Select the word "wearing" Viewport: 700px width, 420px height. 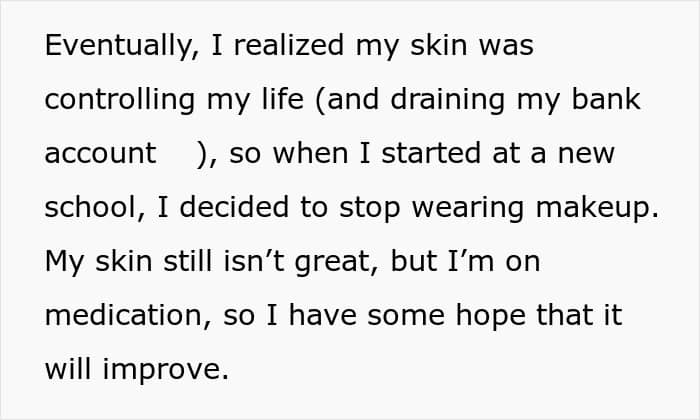(467, 208)
